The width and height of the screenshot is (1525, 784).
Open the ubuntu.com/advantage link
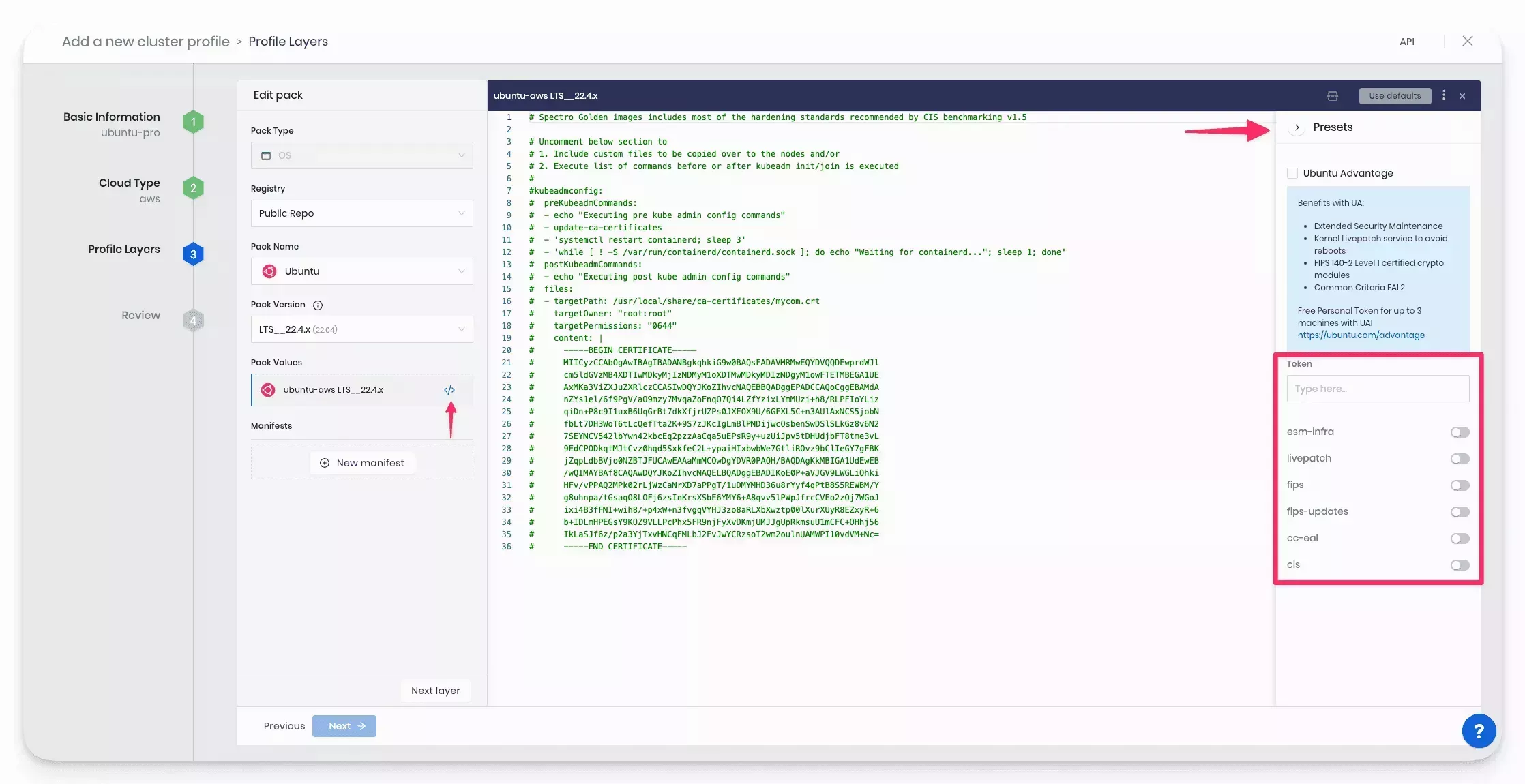click(1361, 335)
